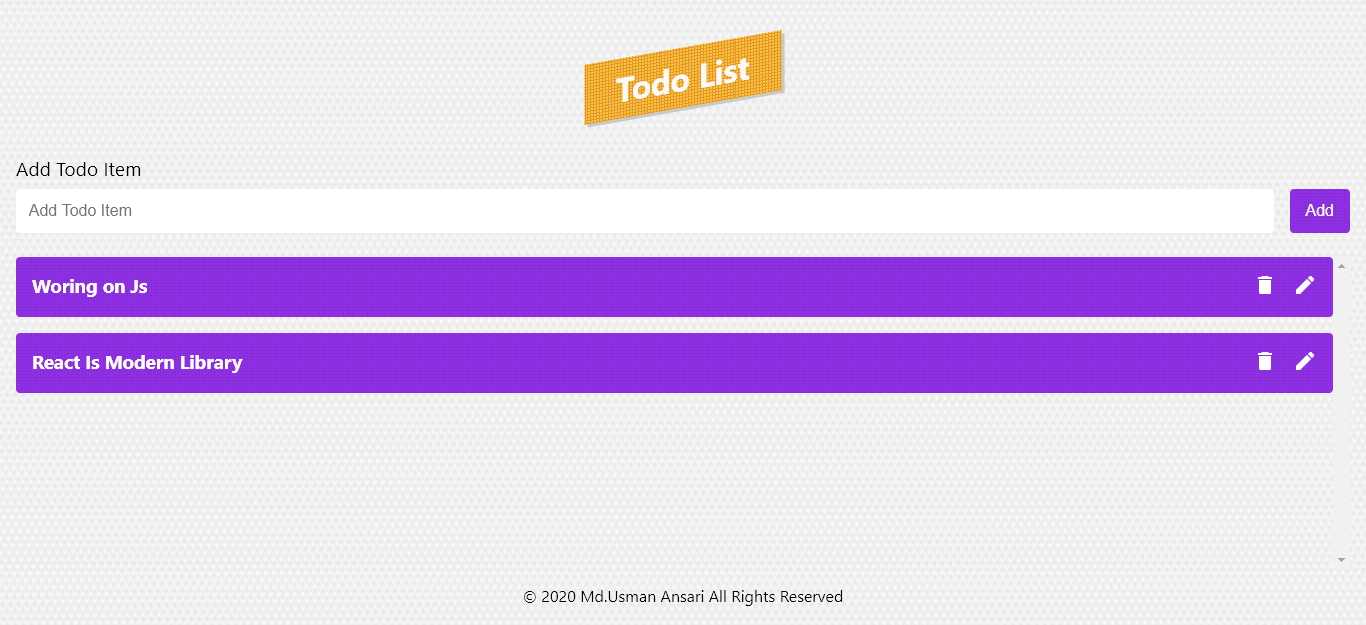Click the word "Js" in first todo

click(139, 287)
